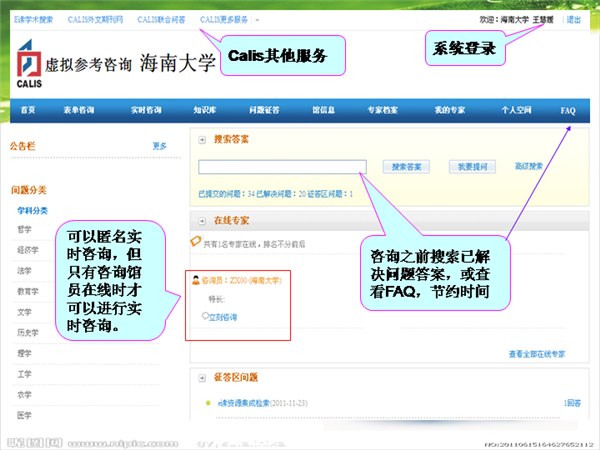Focus the search answers input box
This screenshot has width=600, height=450.
(x=282, y=167)
